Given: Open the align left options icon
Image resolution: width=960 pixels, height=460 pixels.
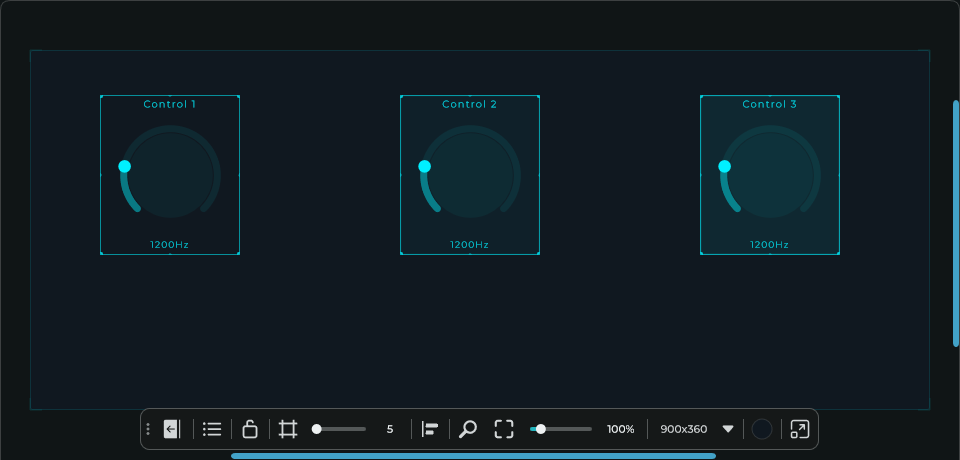Looking at the screenshot, I should tap(430, 429).
